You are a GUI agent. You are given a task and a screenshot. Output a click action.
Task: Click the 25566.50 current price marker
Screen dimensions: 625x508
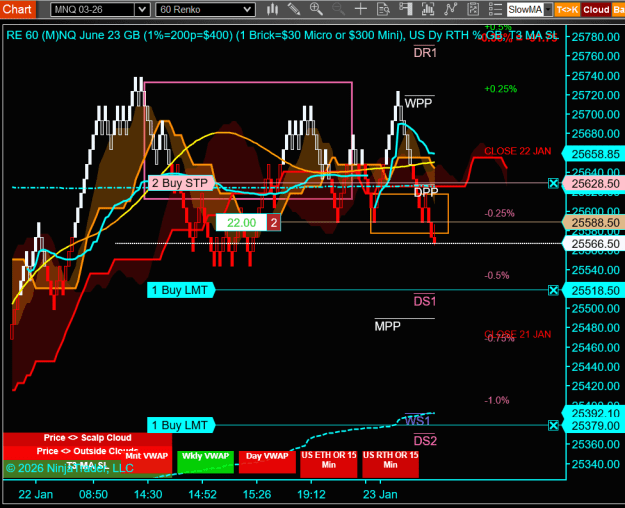click(594, 244)
